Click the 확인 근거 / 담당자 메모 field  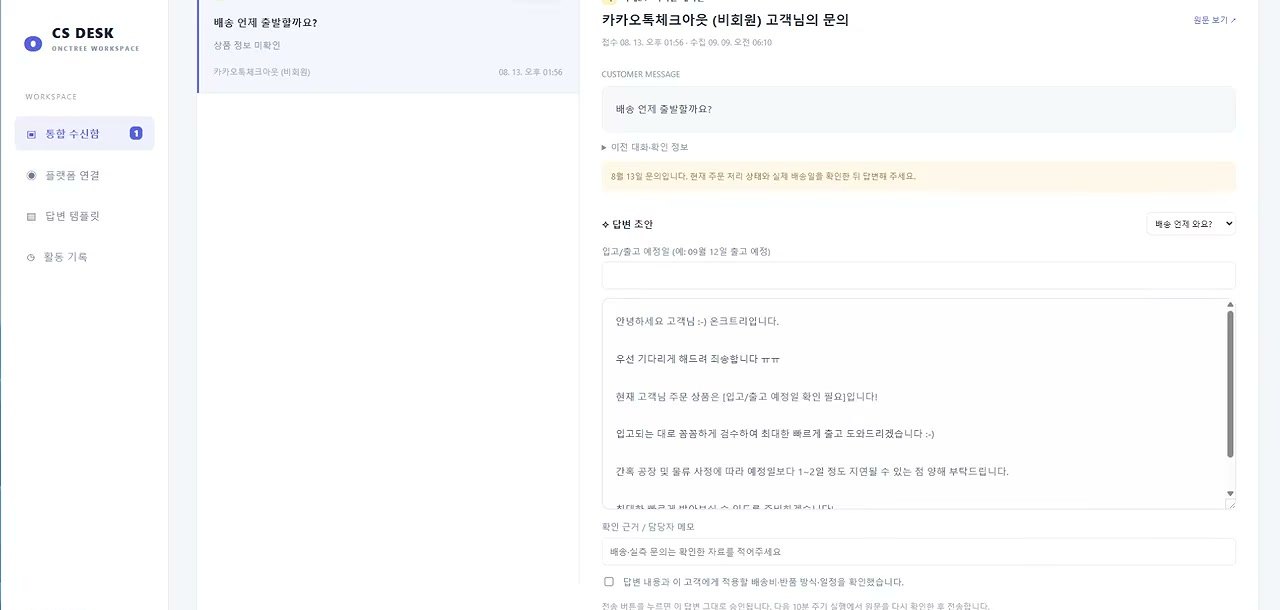(x=918, y=551)
